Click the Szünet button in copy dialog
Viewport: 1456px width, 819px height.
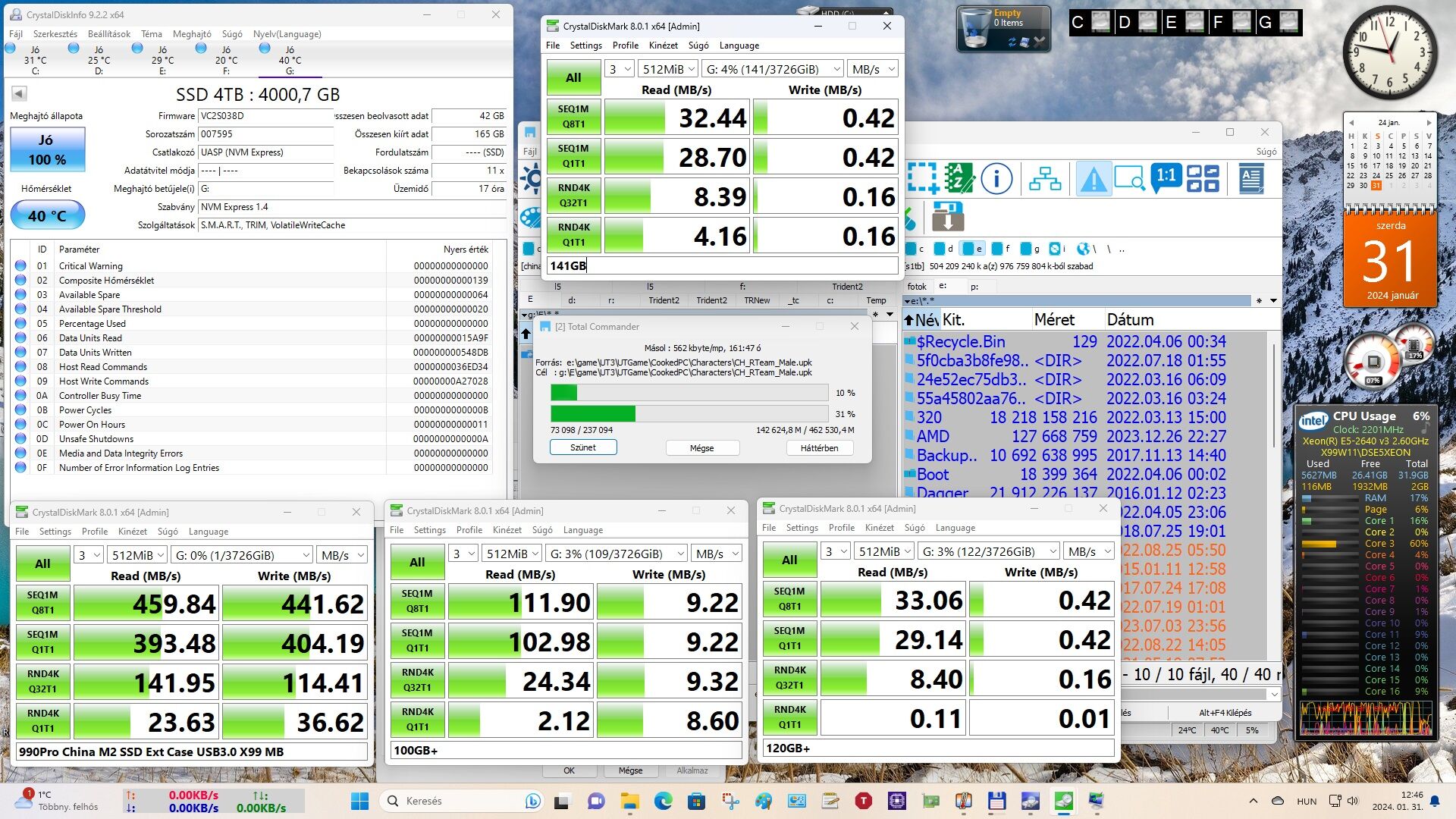[583, 447]
